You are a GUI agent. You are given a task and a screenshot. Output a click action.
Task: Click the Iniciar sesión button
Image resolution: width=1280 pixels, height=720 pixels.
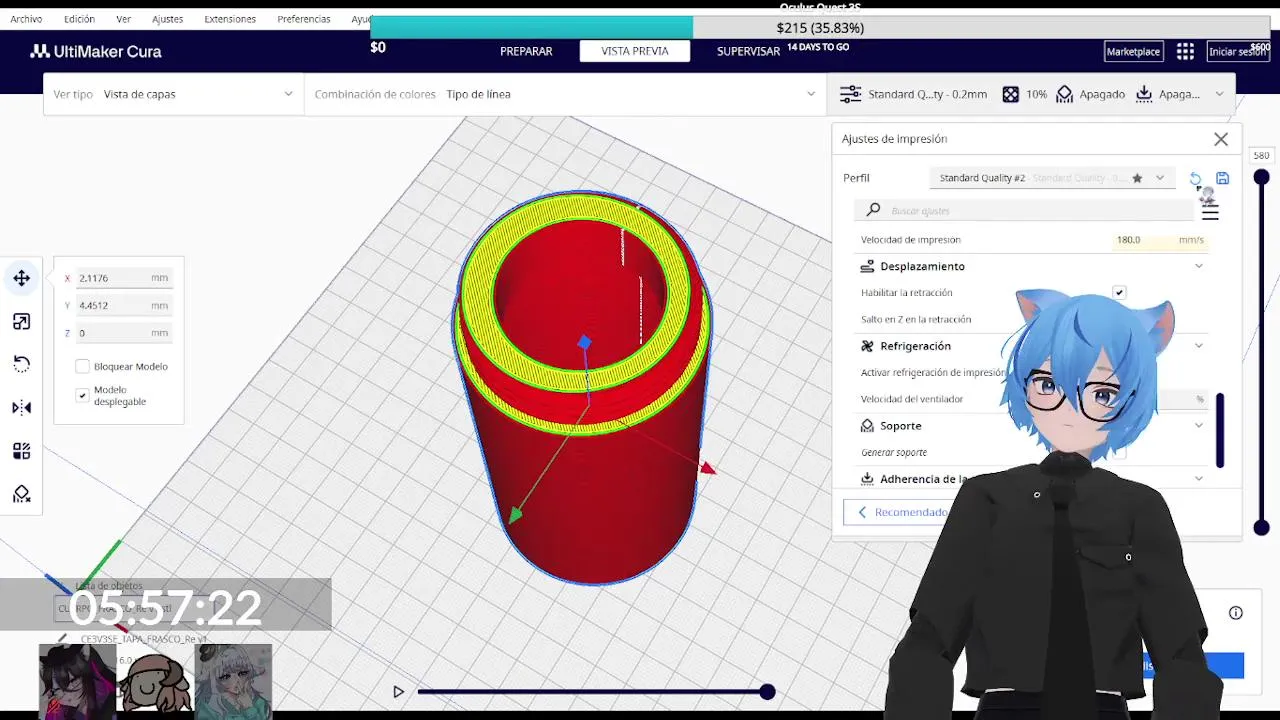[x=1236, y=51]
